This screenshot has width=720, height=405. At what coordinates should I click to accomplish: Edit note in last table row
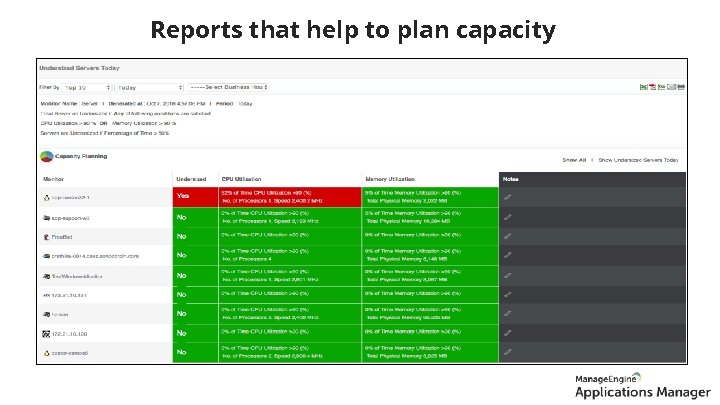507,352
